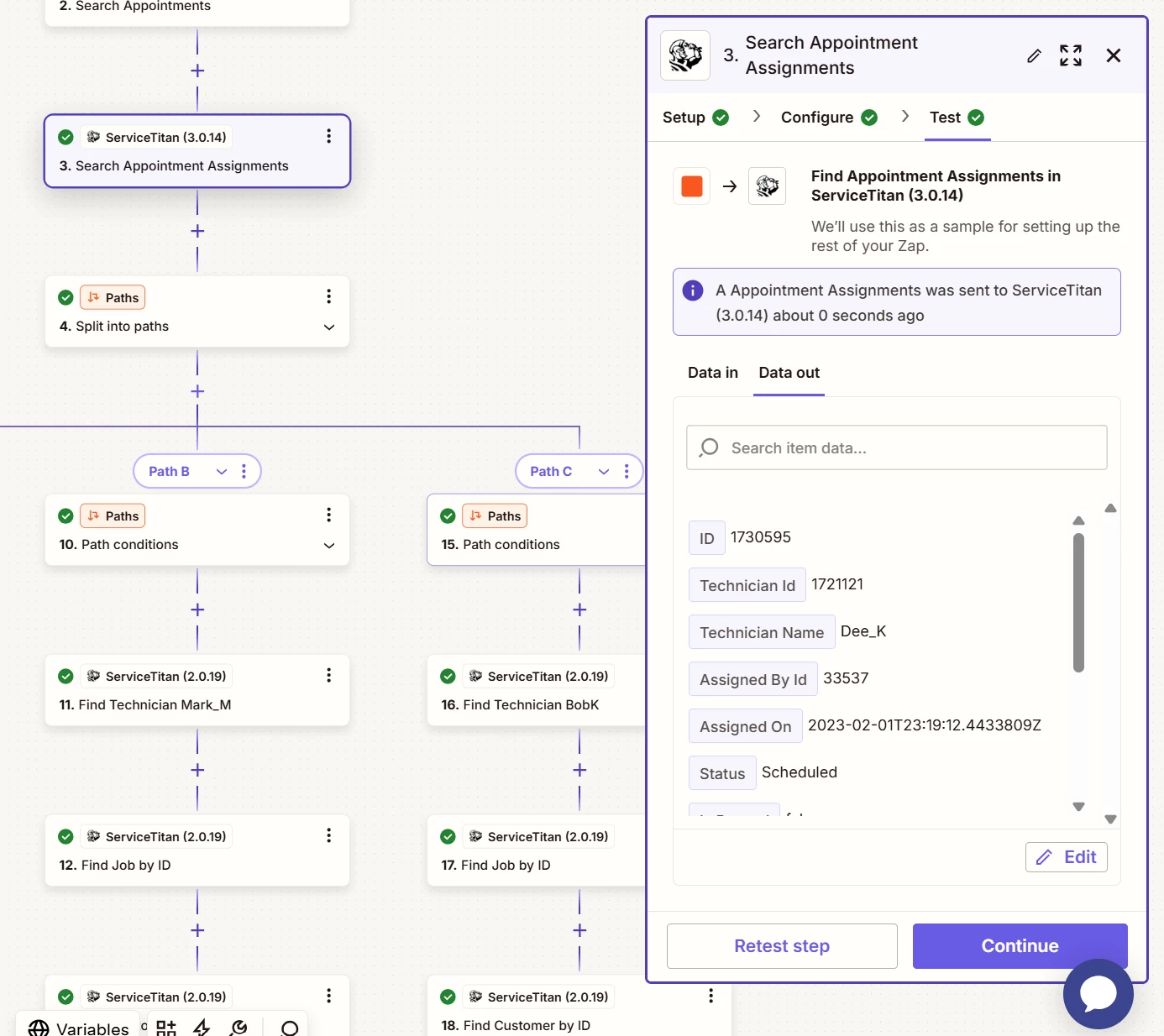The image size is (1164, 1036).
Task: Expand the Split into paths step chevron
Action: 329,327
